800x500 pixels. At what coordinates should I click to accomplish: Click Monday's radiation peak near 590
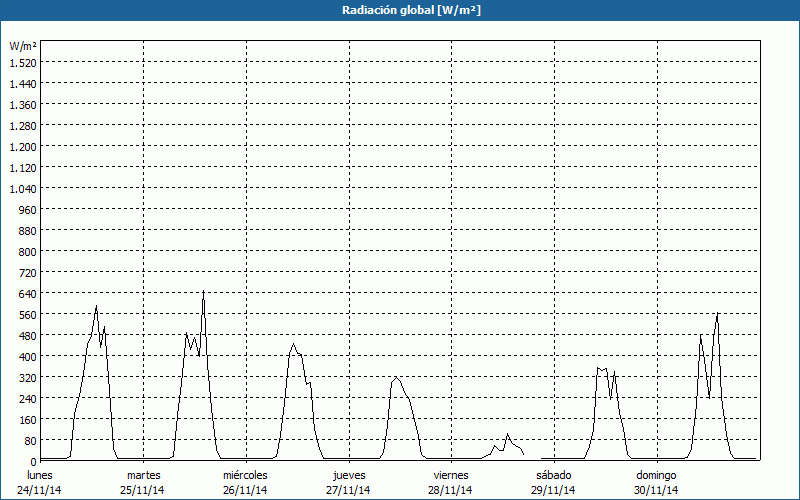tap(96, 306)
